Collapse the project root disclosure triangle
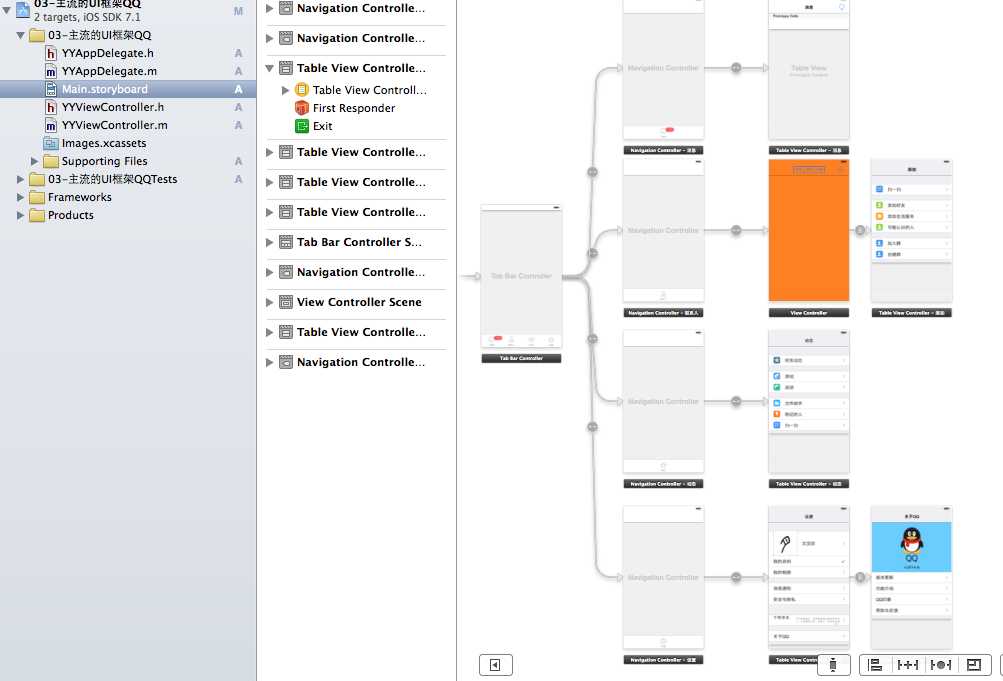The height and width of the screenshot is (681, 1003). (6, 10)
